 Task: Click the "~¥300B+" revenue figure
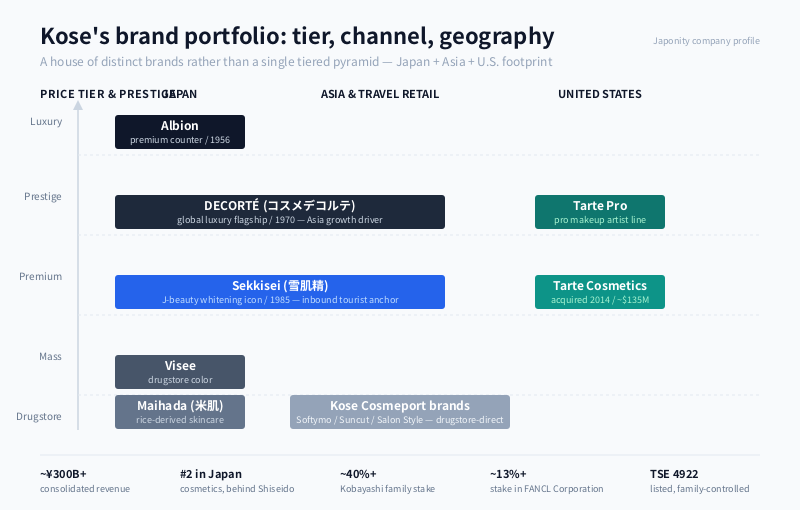tap(63, 474)
